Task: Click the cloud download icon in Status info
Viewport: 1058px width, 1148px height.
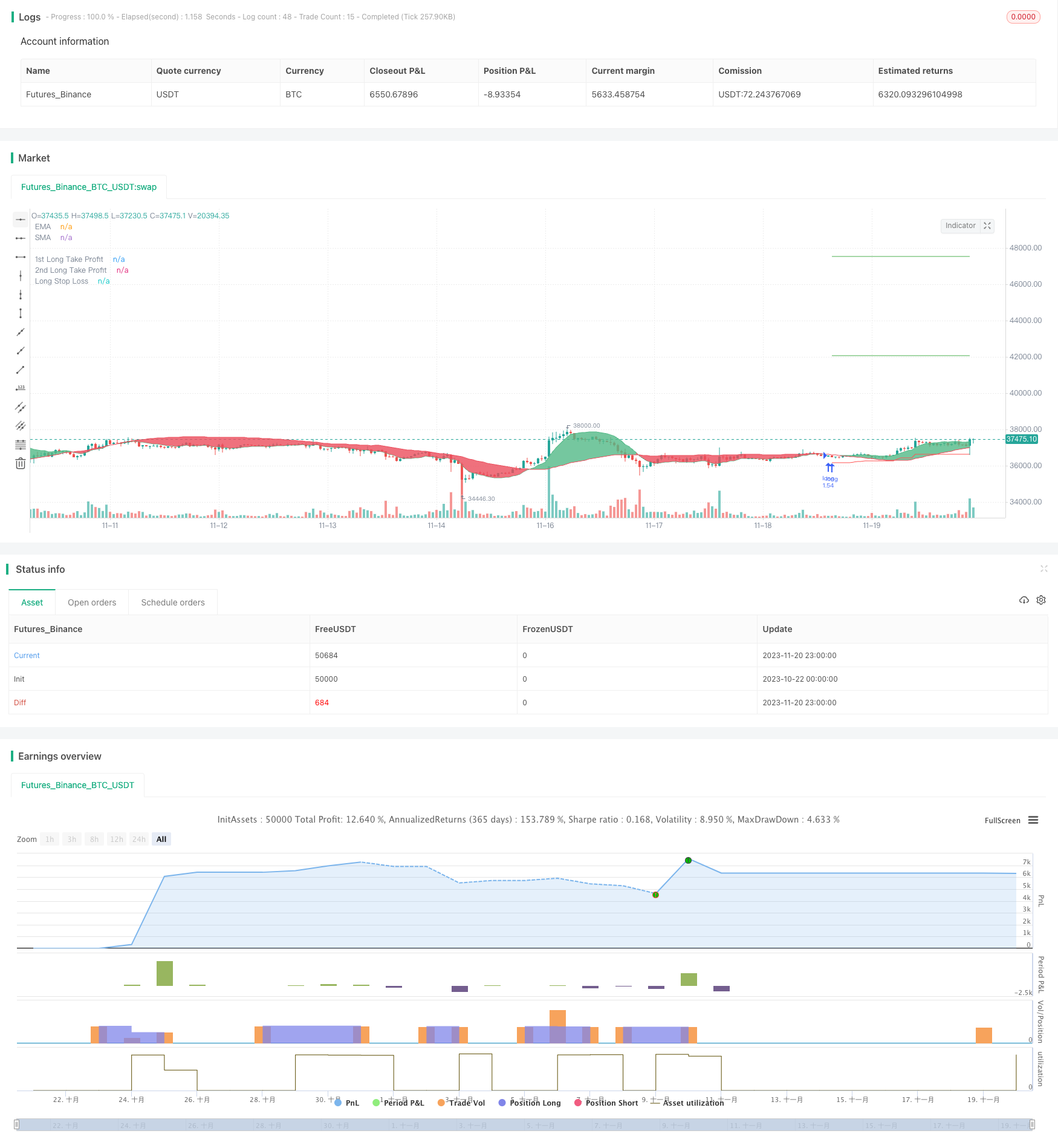Action: click(1024, 600)
